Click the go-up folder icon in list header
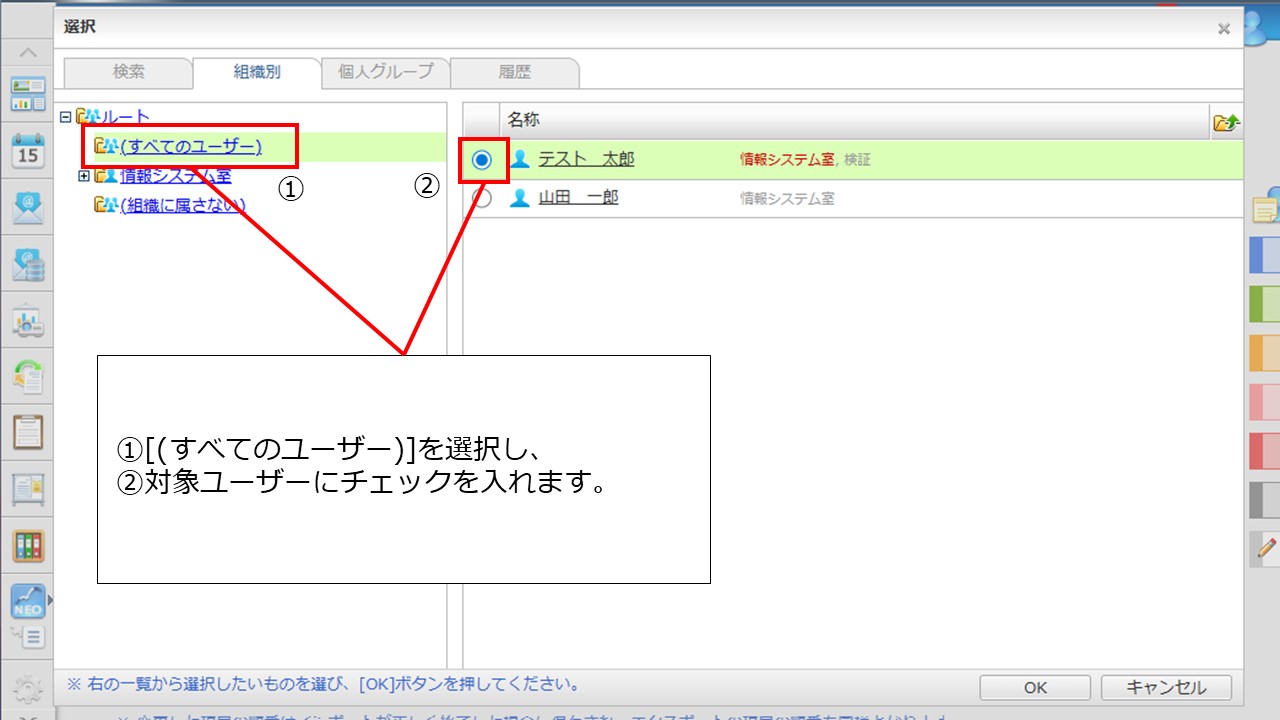The width and height of the screenshot is (1280, 720). 1226,122
